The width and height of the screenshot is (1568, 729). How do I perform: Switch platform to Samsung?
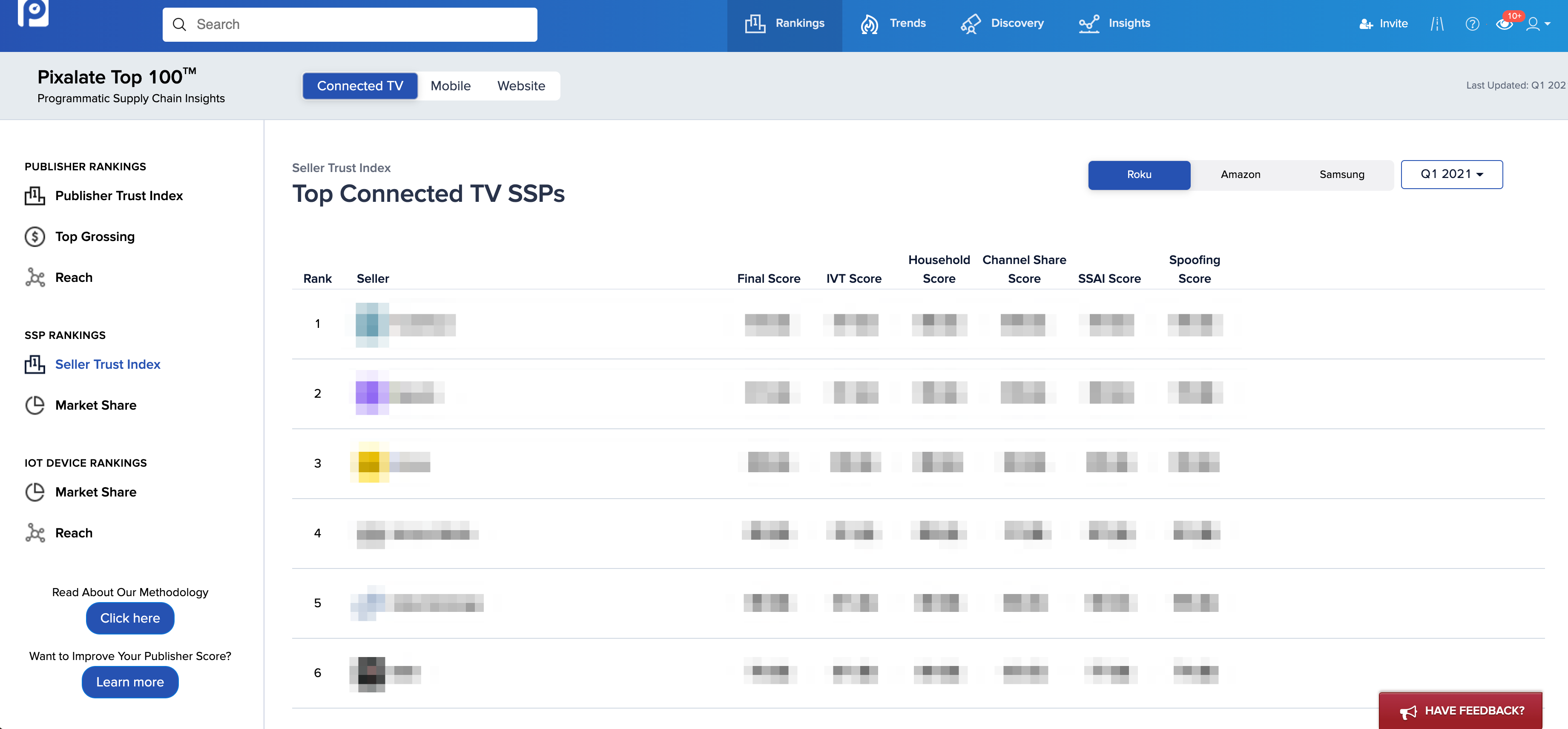click(x=1341, y=175)
